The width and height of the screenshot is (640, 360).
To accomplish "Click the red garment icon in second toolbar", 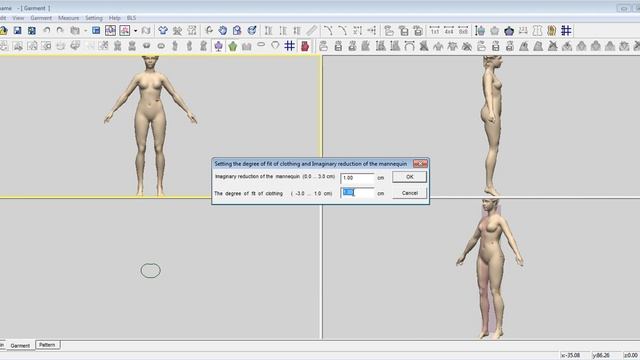I will [x=304, y=46].
